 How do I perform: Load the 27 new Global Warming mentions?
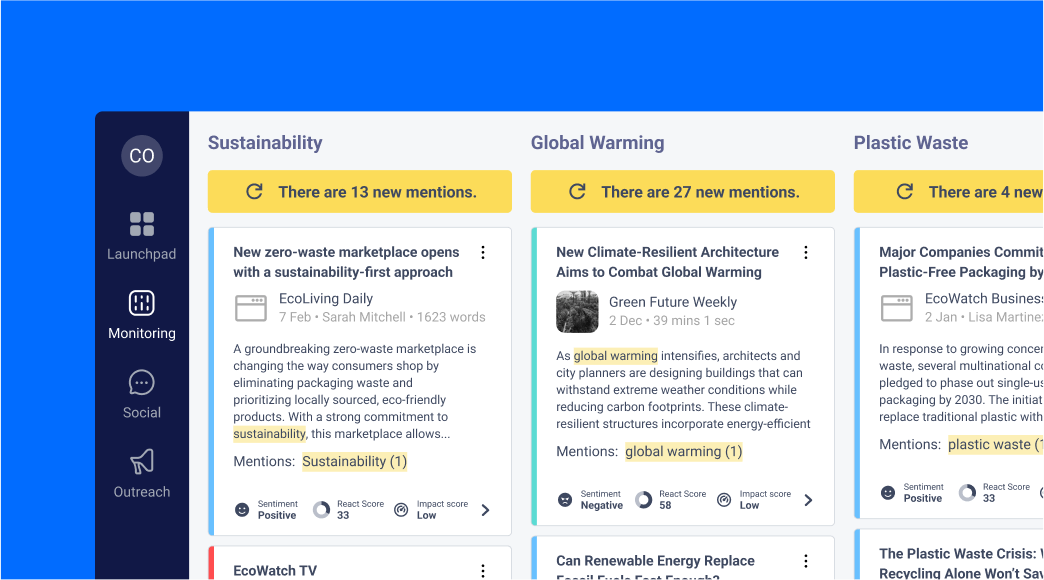(683, 192)
